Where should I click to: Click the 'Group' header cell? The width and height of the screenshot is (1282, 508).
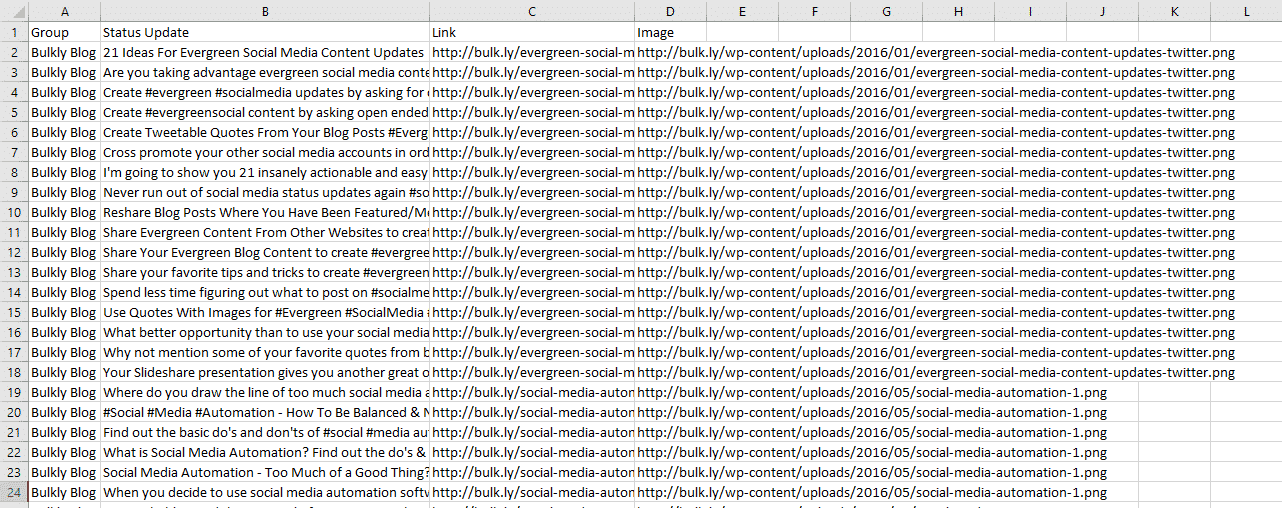tap(64, 32)
